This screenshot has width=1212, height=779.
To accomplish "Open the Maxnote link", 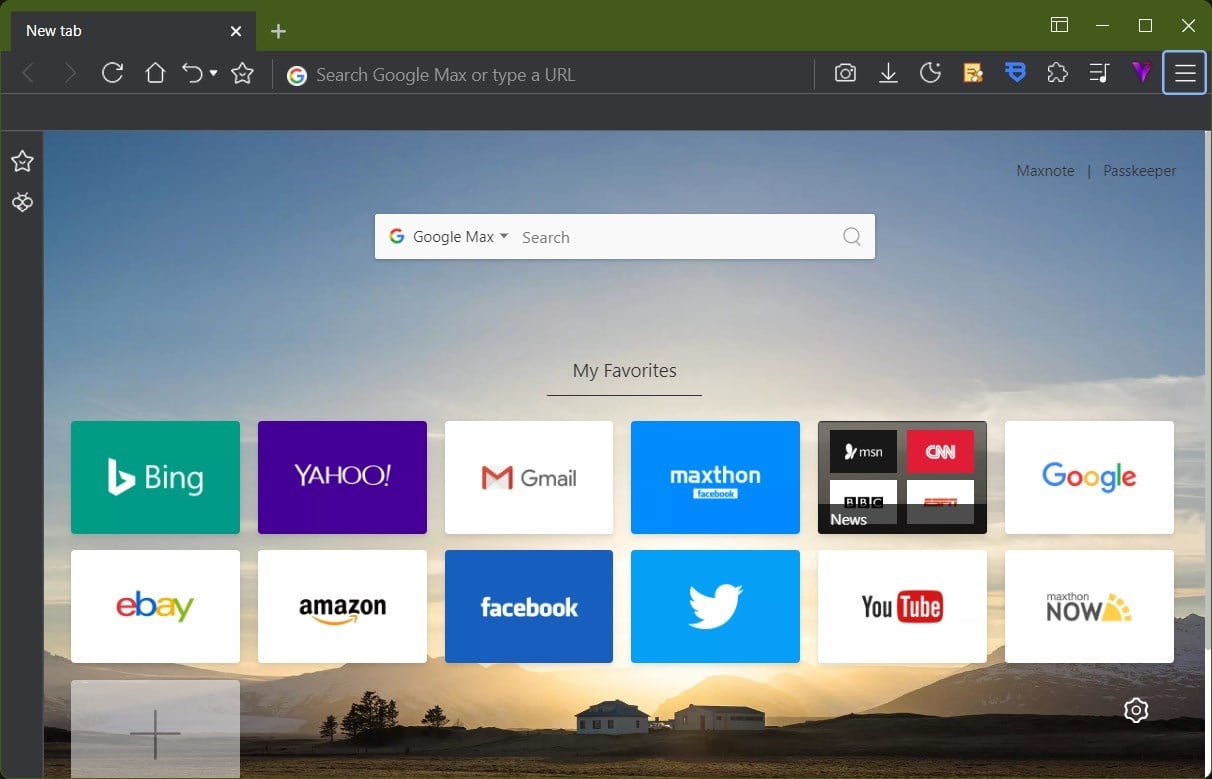I will (1045, 171).
